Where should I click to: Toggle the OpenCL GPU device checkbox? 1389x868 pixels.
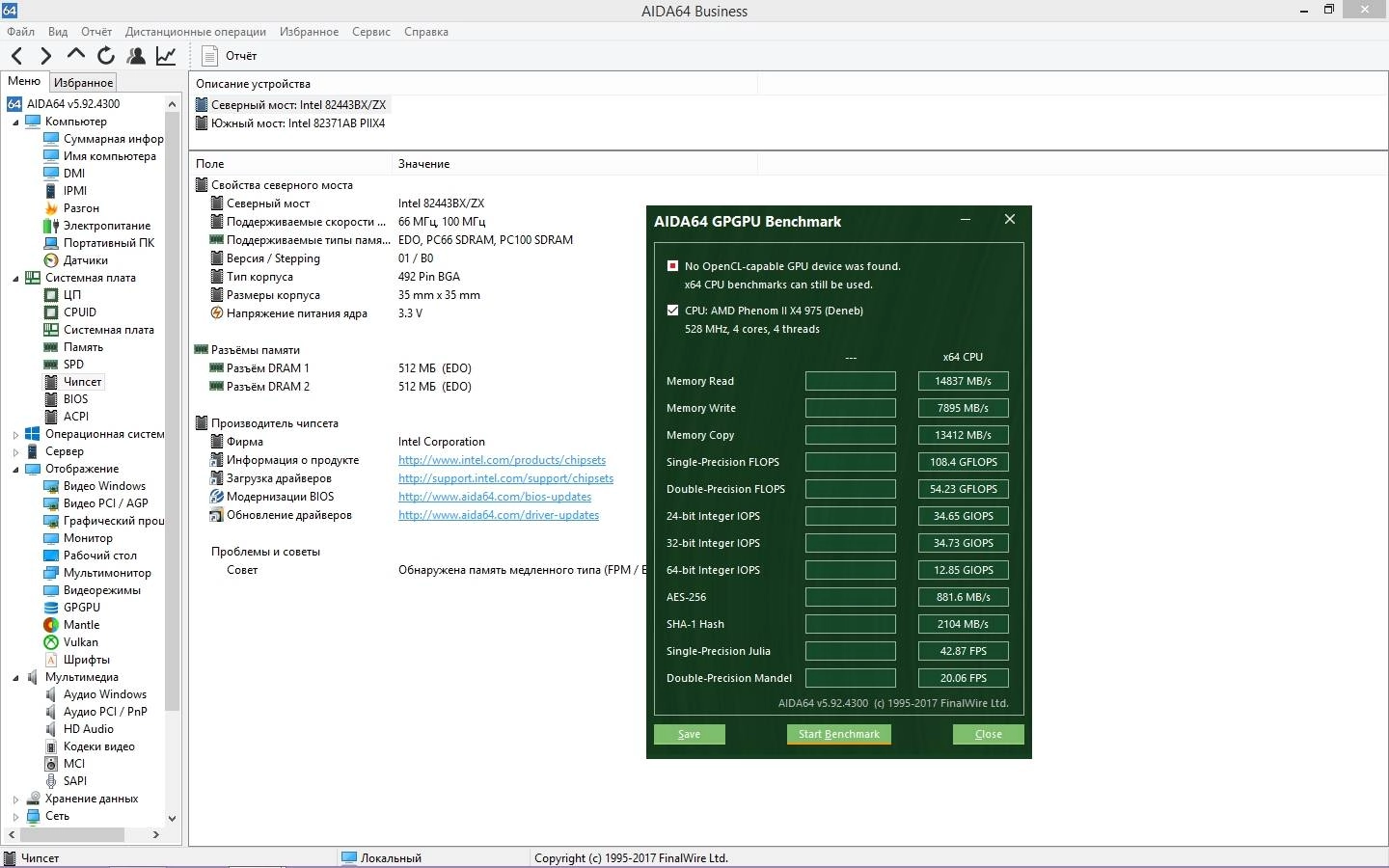tap(672, 266)
